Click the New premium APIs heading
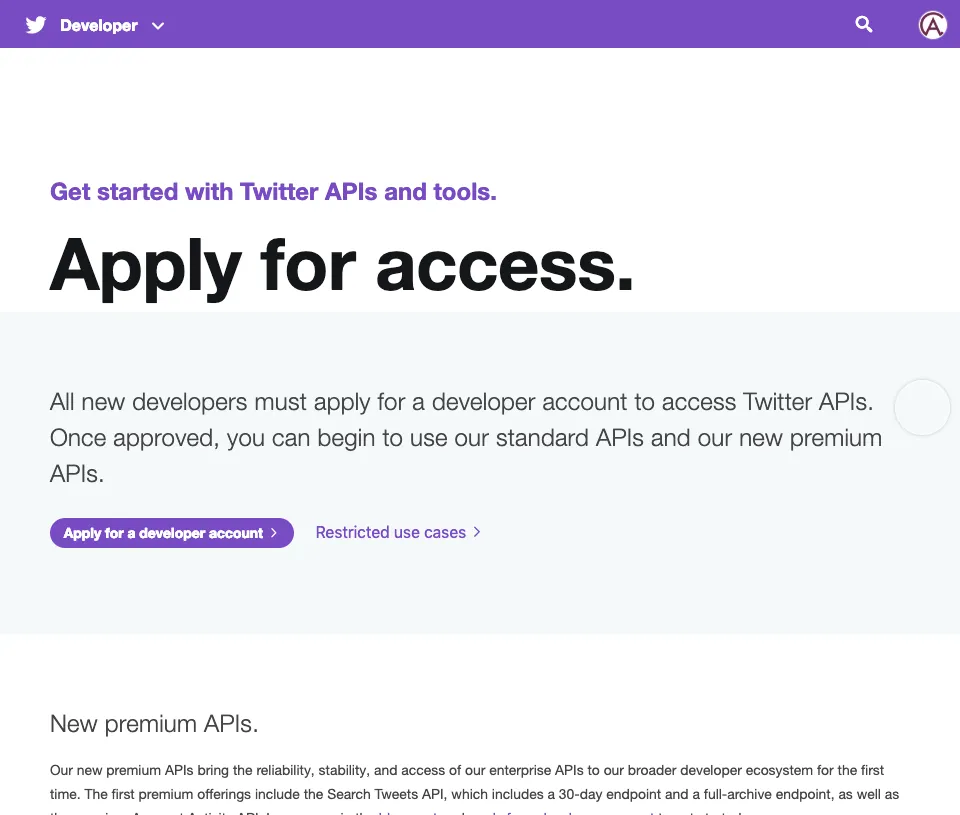The width and height of the screenshot is (960, 815). click(154, 724)
